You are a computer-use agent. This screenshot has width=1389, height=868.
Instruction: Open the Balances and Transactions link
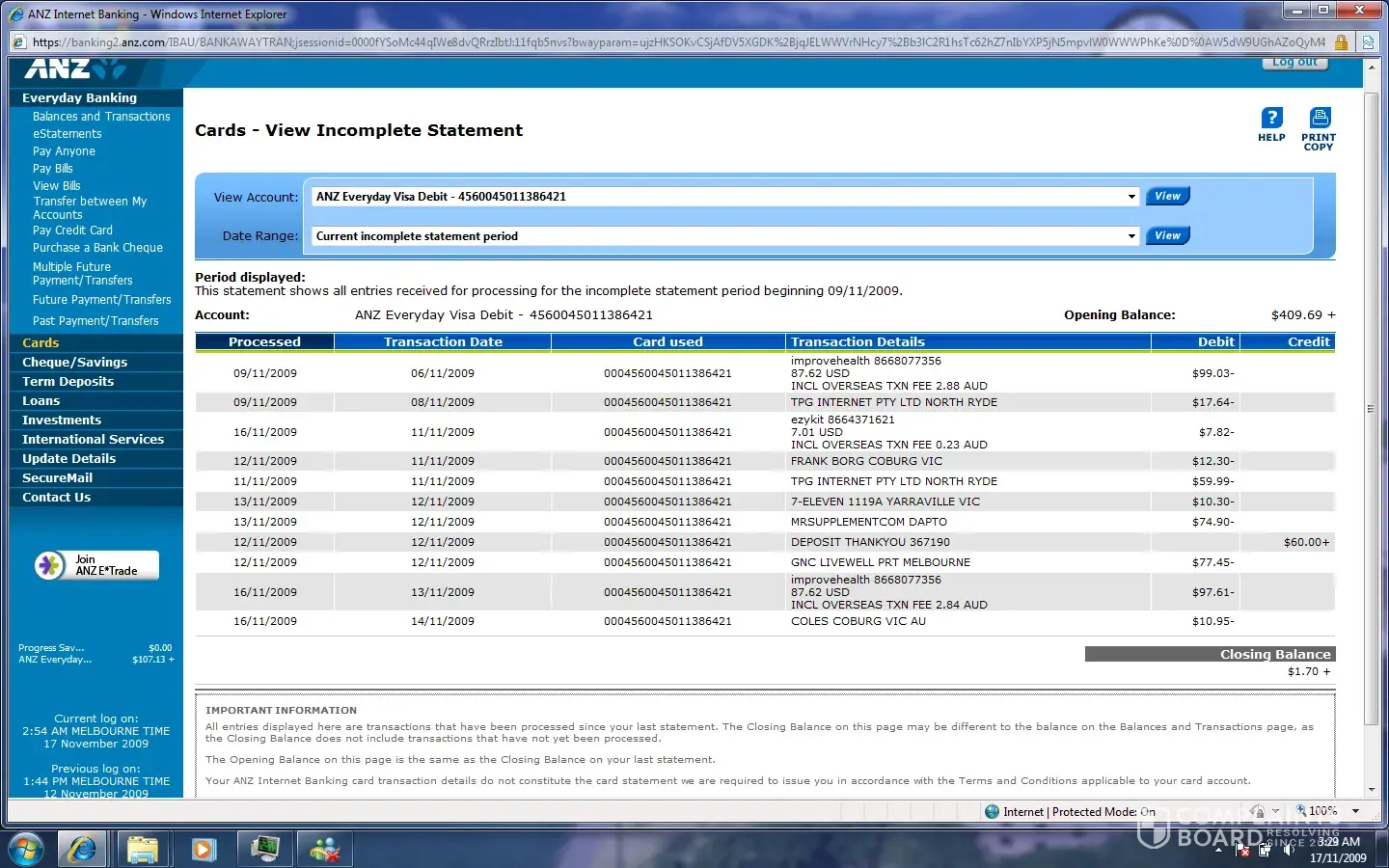click(x=101, y=117)
